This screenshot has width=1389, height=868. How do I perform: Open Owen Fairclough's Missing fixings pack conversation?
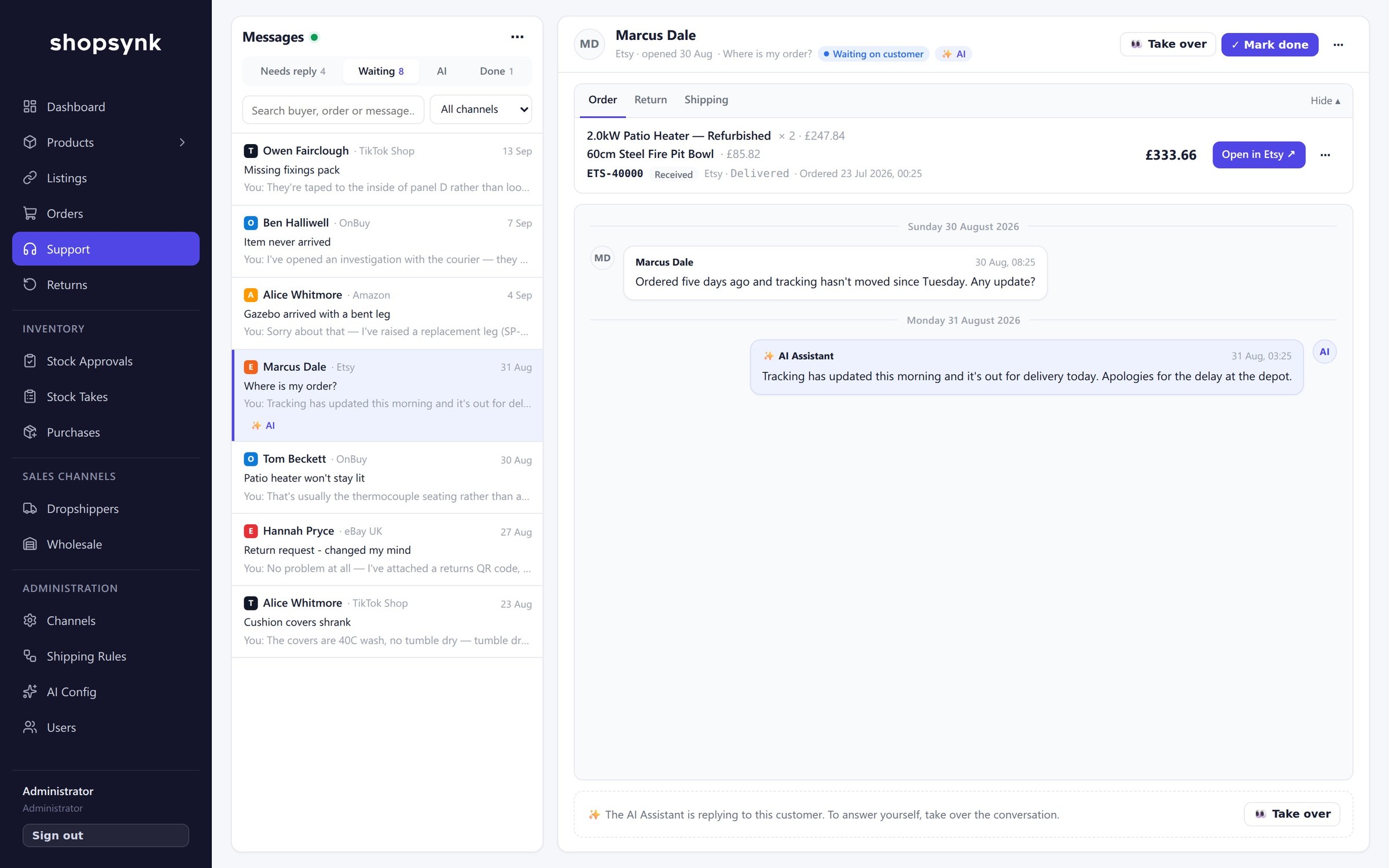pyautogui.click(x=387, y=169)
